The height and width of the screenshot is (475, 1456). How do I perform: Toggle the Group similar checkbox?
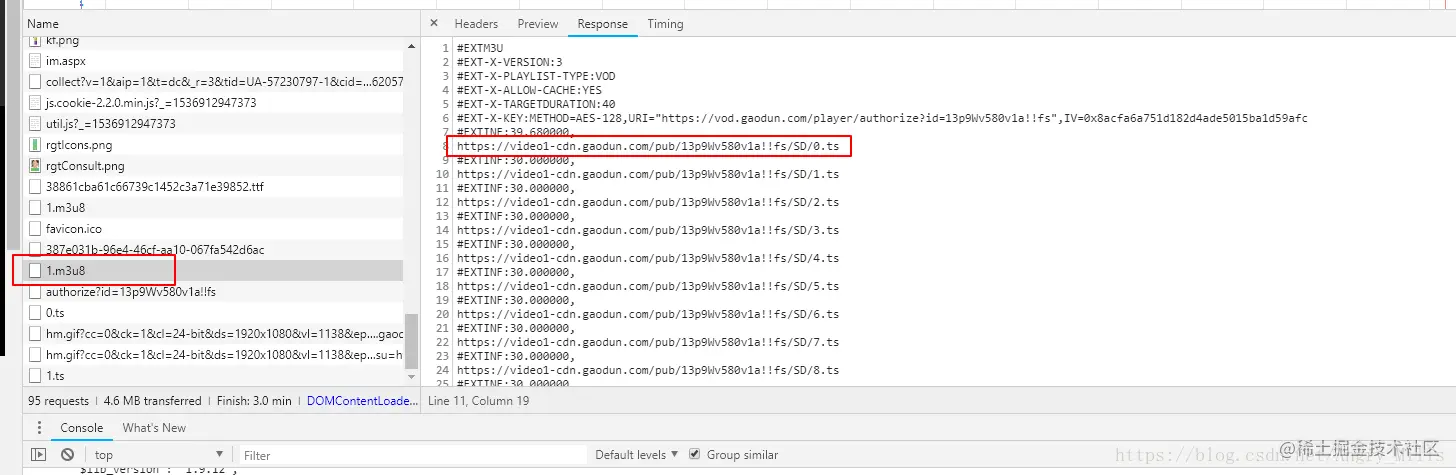coord(695,454)
